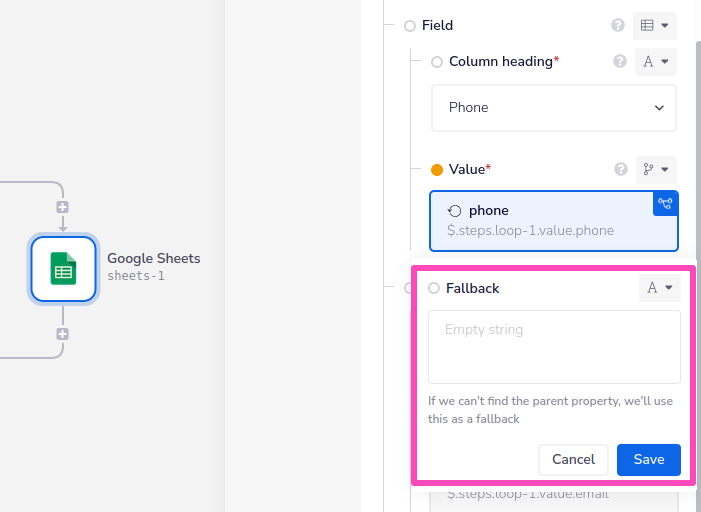701x512 pixels.
Task: Click the loop icon beside phone
Action: coord(455,211)
